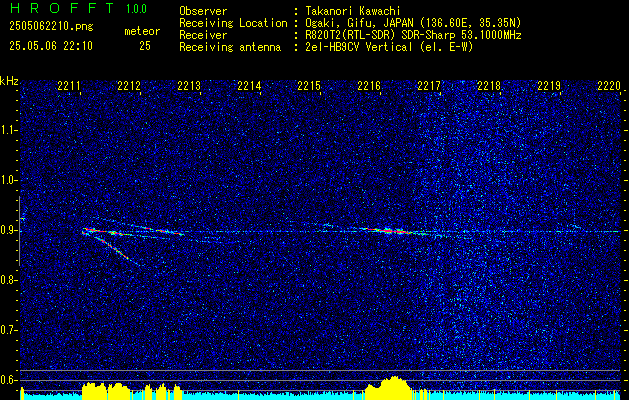Click the R820T2(RTL-SDR) SDR-Sharp receiver text
The image size is (629, 400).
pyautogui.click(x=413, y=35)
